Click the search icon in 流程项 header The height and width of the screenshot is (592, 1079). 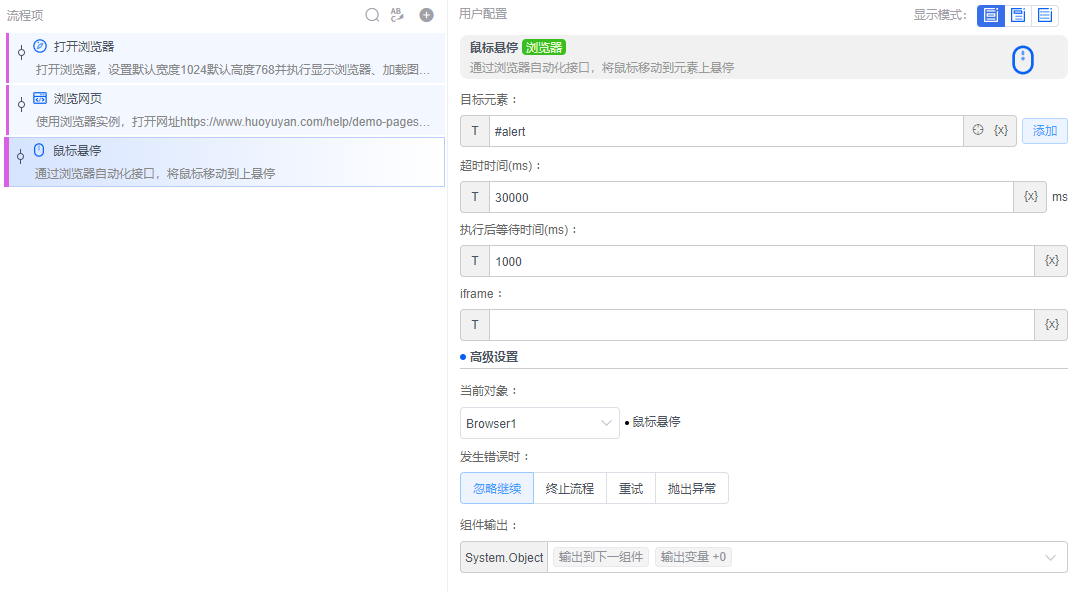click(372, 15)
